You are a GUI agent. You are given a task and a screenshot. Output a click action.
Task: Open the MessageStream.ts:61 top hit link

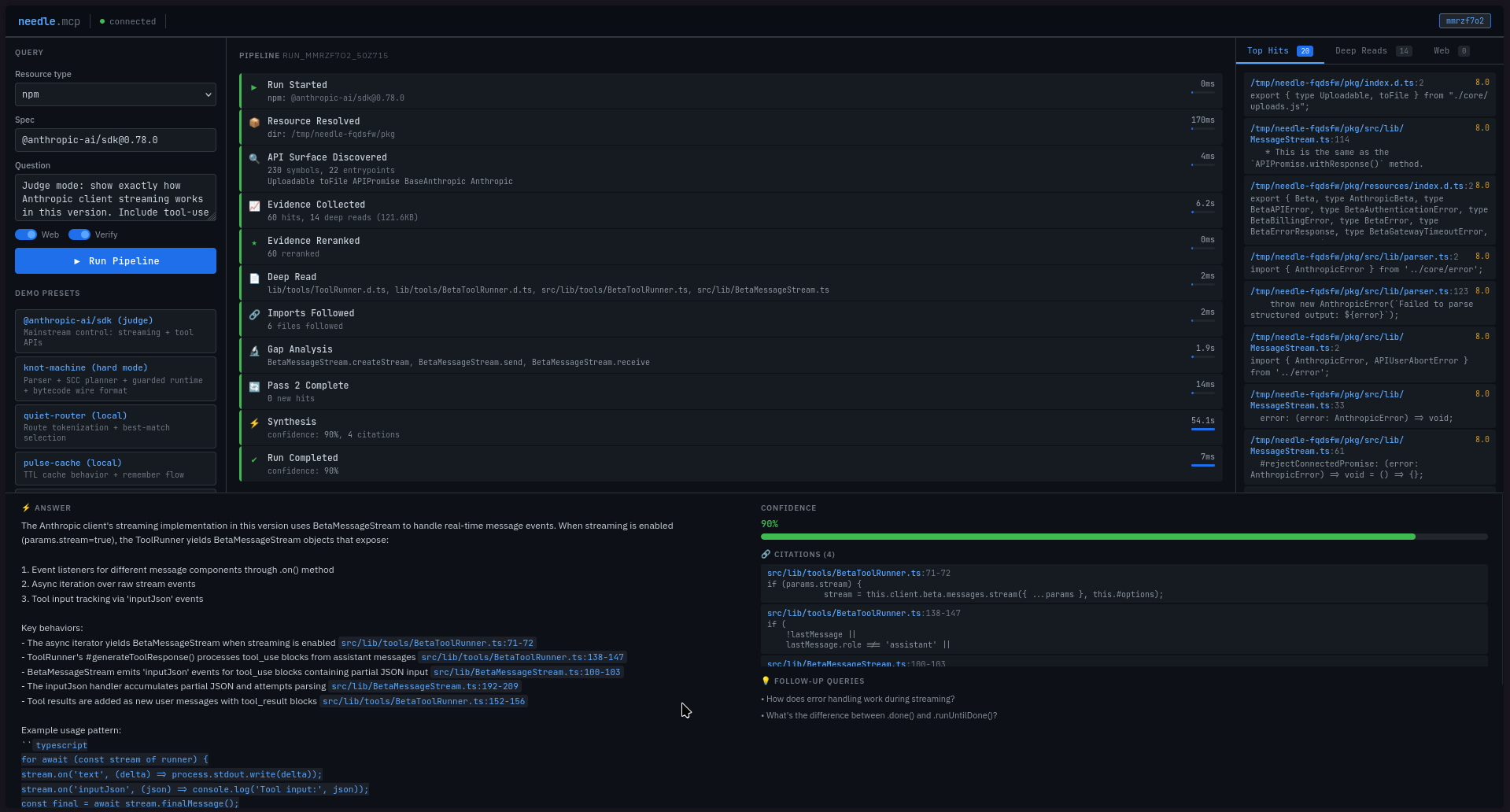click(x=1327, y=445)
